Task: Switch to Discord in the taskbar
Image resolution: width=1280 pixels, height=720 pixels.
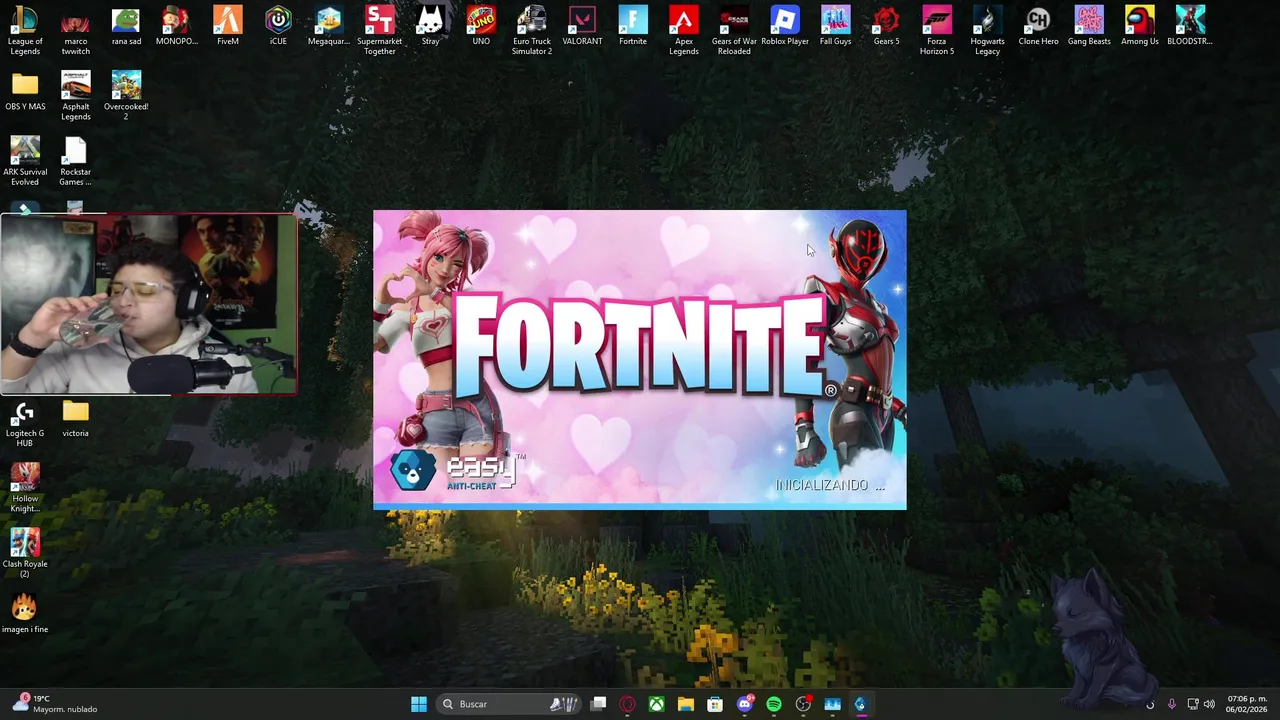Action: tap(745, 704)
